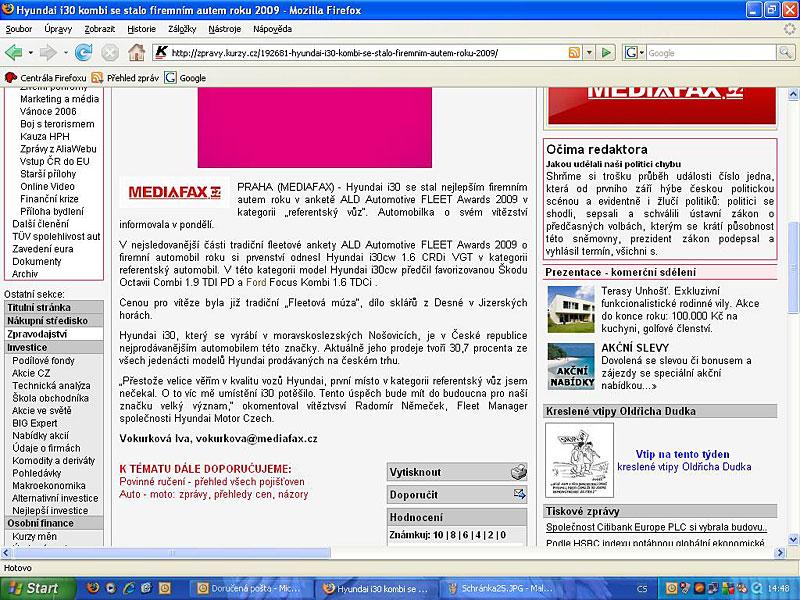The width and height of the screenshot is (800, 600).
Task: Open the back button history dropdown arrow
Action: 31,53
